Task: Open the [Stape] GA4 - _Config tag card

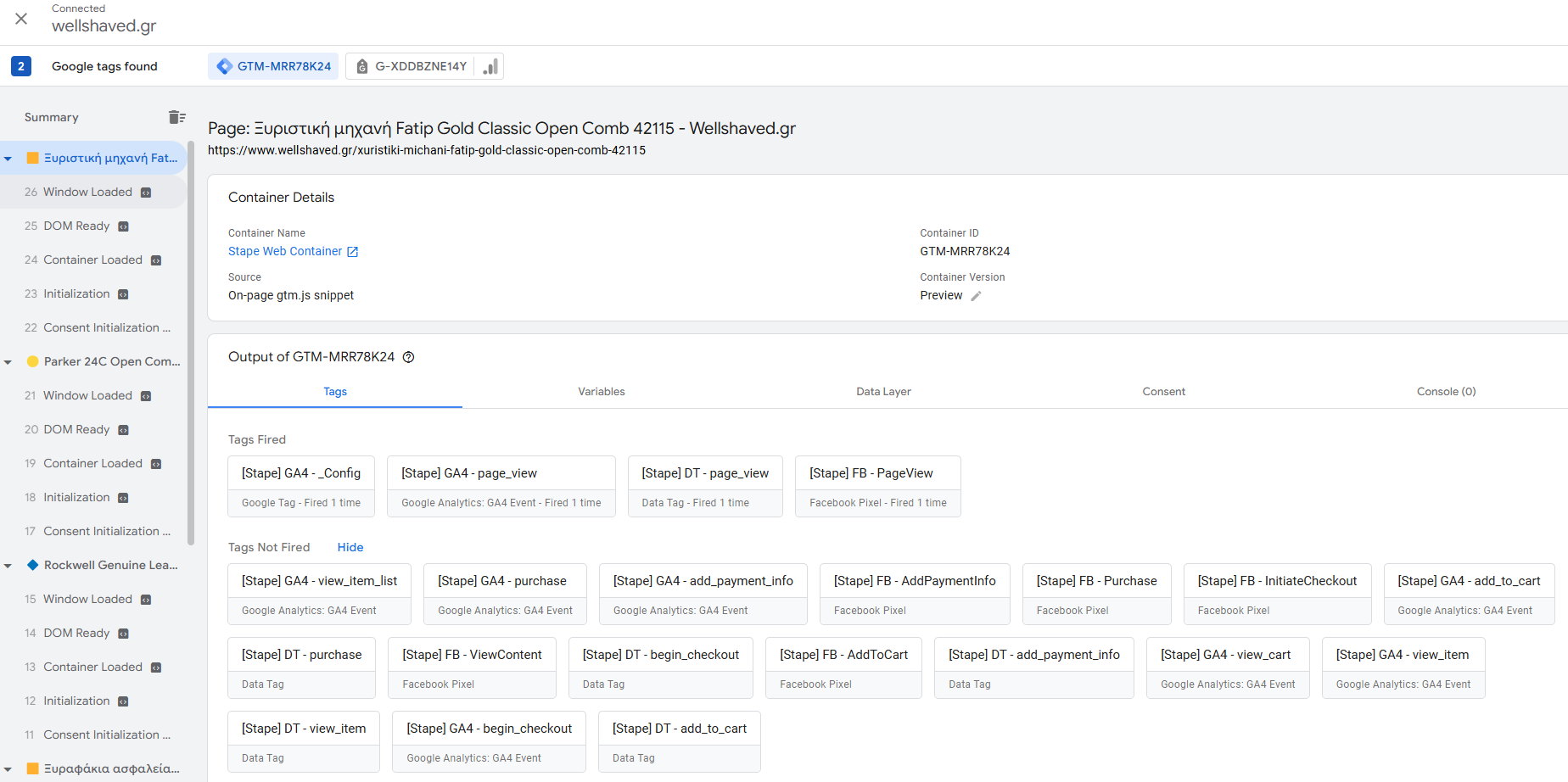Action: click(301, 487)
